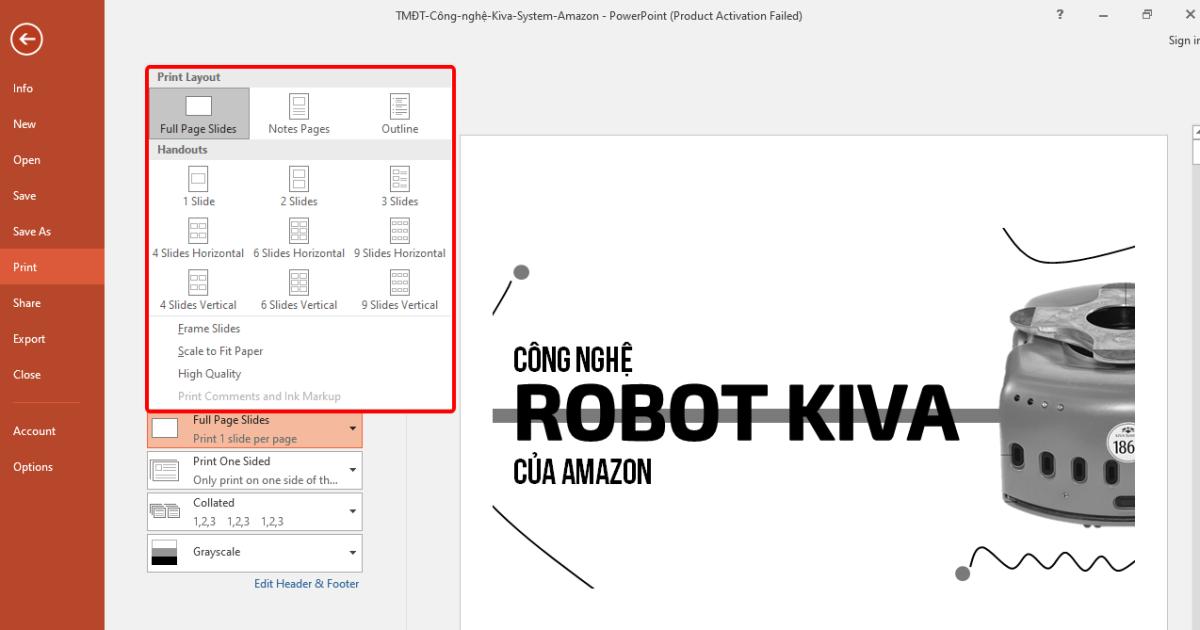The image size is (1200, 630).
Task: Select the 2 Slides handout
Action: (299, 187)
